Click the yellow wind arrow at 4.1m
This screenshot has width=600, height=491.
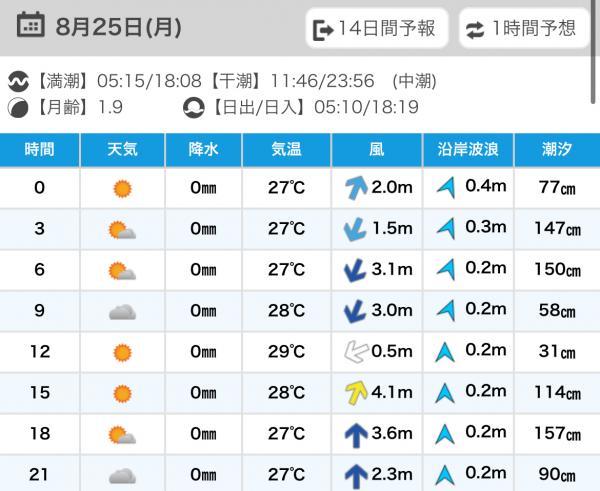[x=356, y=393]
